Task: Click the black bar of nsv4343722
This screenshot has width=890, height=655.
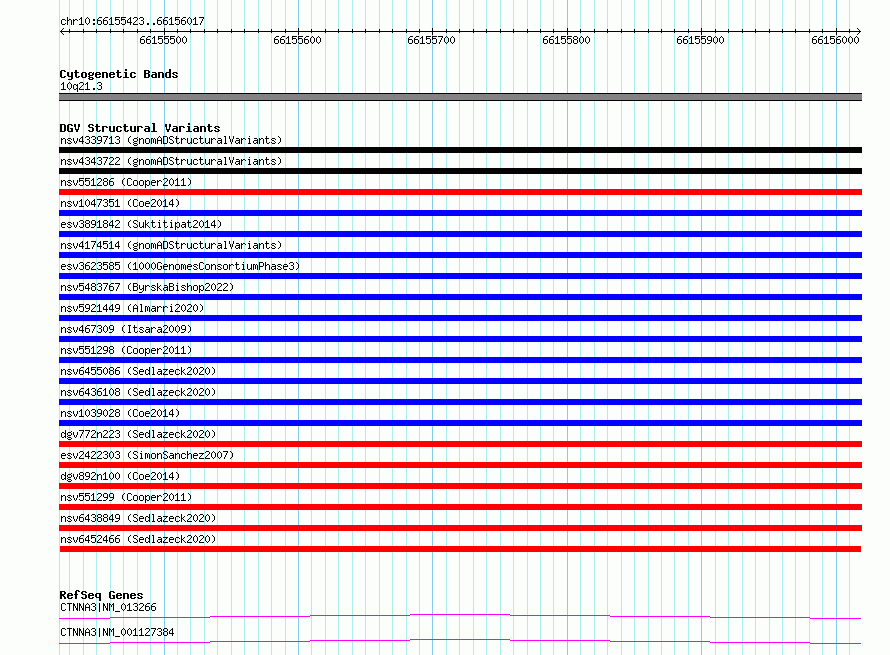Action: (460, 171)
